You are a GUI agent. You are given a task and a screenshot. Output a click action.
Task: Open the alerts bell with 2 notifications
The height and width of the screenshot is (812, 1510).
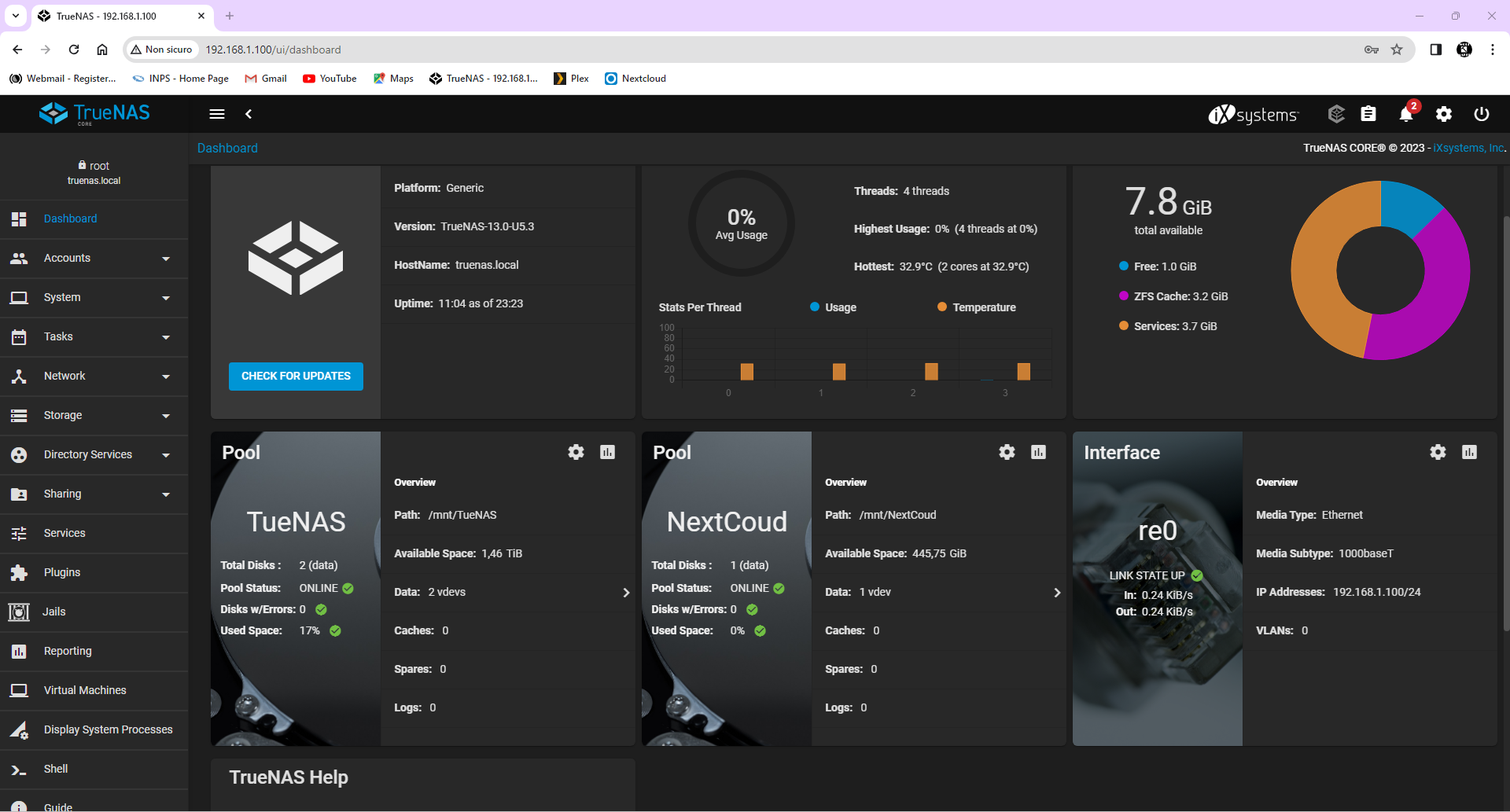pyautogui.click(x=1407, y=113)
